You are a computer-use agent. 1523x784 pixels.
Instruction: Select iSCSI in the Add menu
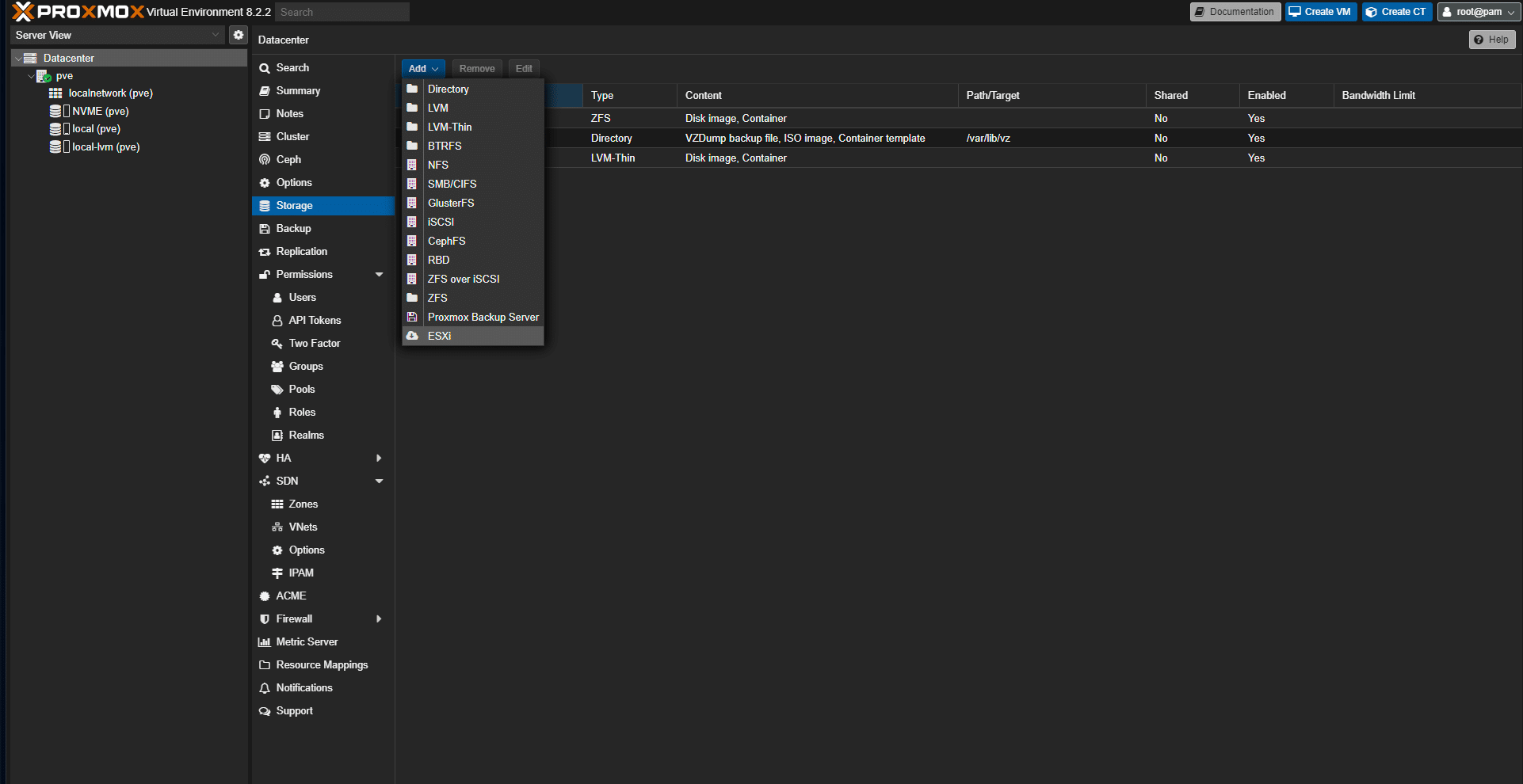tap(473, 222)
